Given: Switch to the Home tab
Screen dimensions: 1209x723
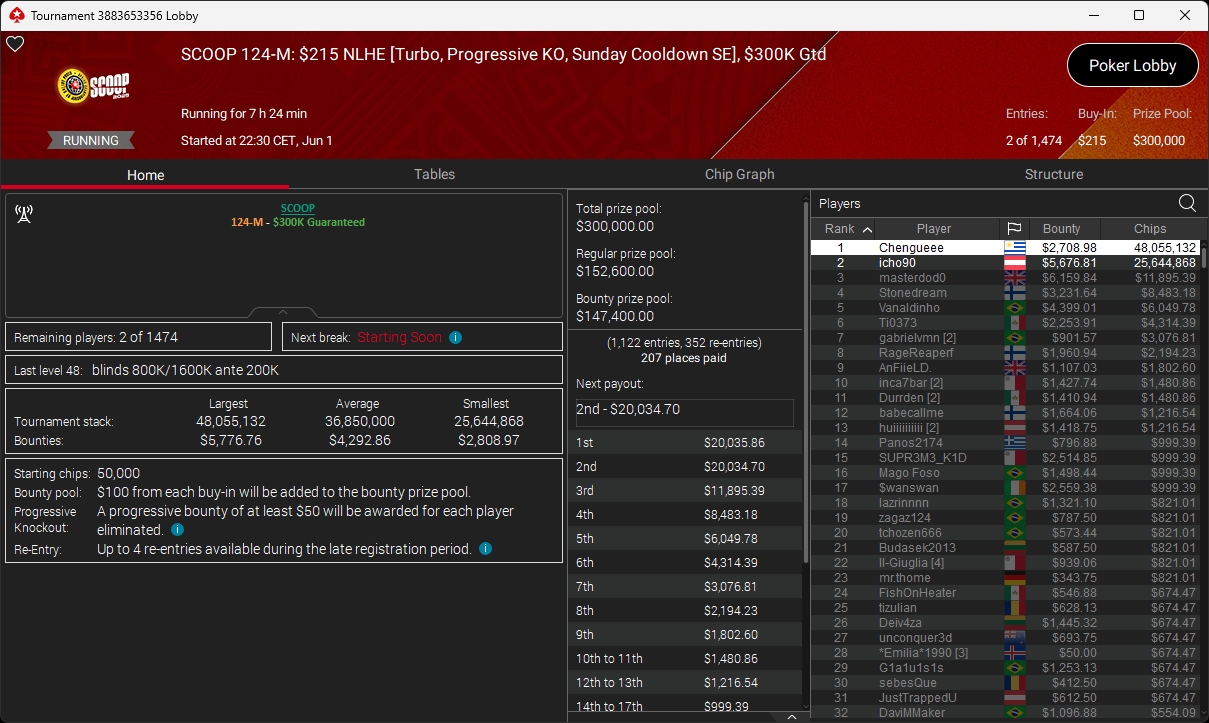Looking at the screenshot, I should point(145,175).
